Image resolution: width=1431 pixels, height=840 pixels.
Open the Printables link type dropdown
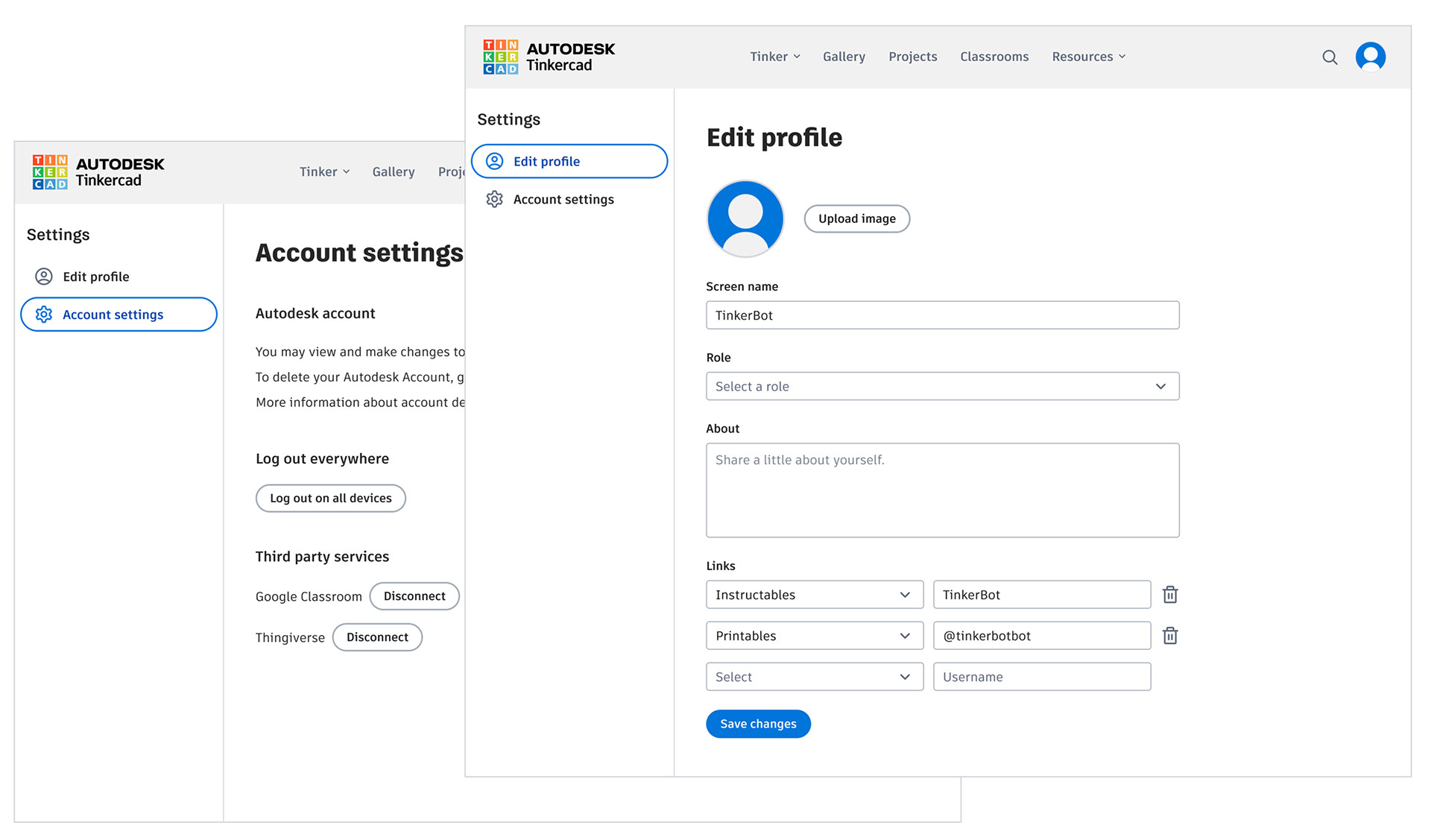point(814,636)
